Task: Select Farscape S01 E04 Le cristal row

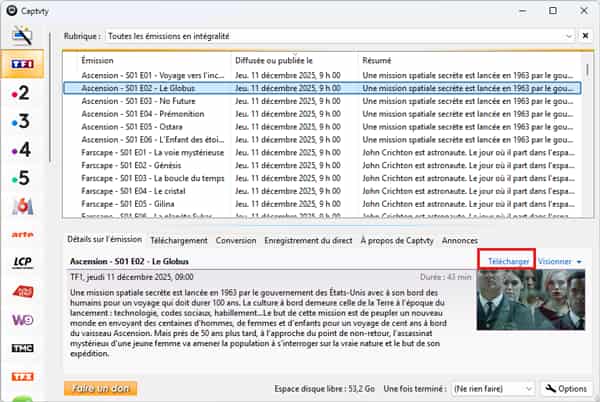Action: (322, 191)
